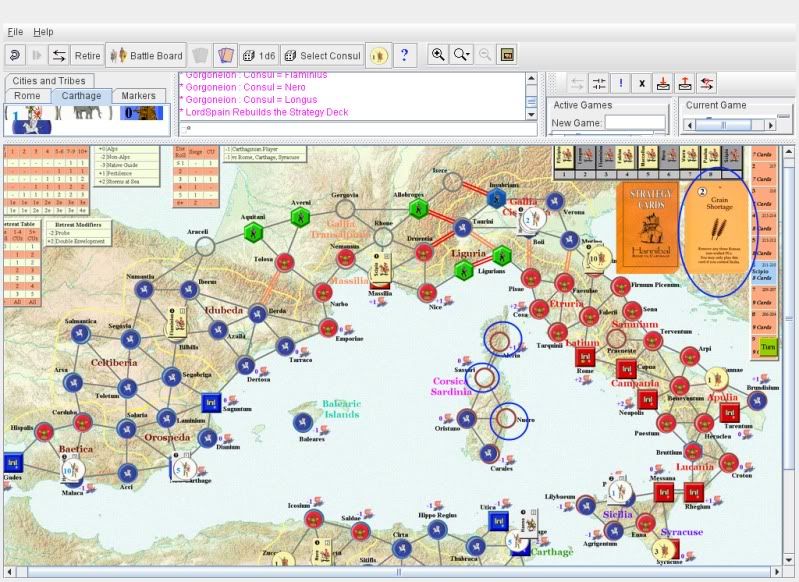Click the zoom out magnifier icon
Screen dimensions: 799x582
[485, 55]
